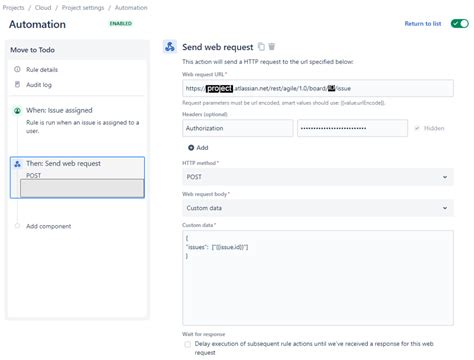Click the Add component circle marker

pyautogui.click(x=17, y=226)
